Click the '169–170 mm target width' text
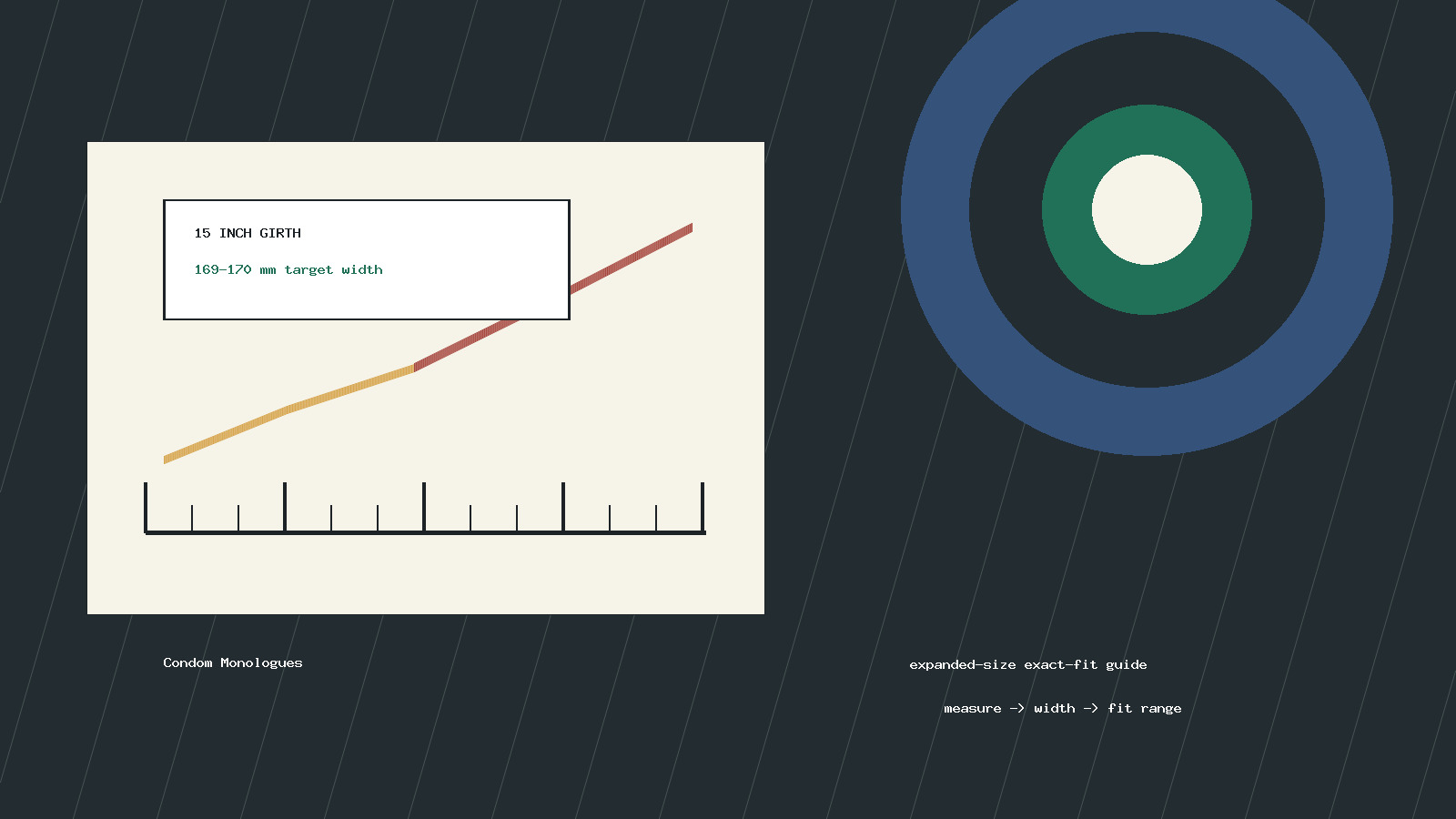The image size is (1456, 819). [x=288, y=269]
